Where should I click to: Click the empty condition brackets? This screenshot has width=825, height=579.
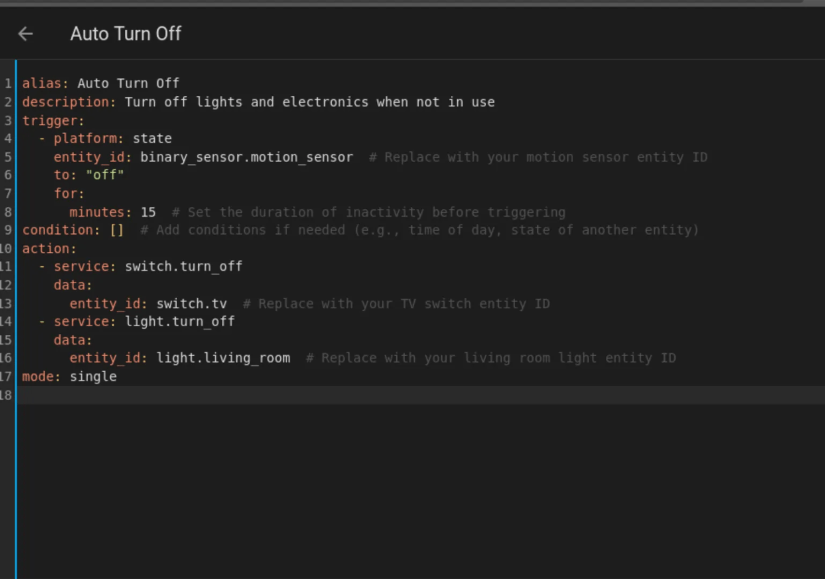pos(116,230)
